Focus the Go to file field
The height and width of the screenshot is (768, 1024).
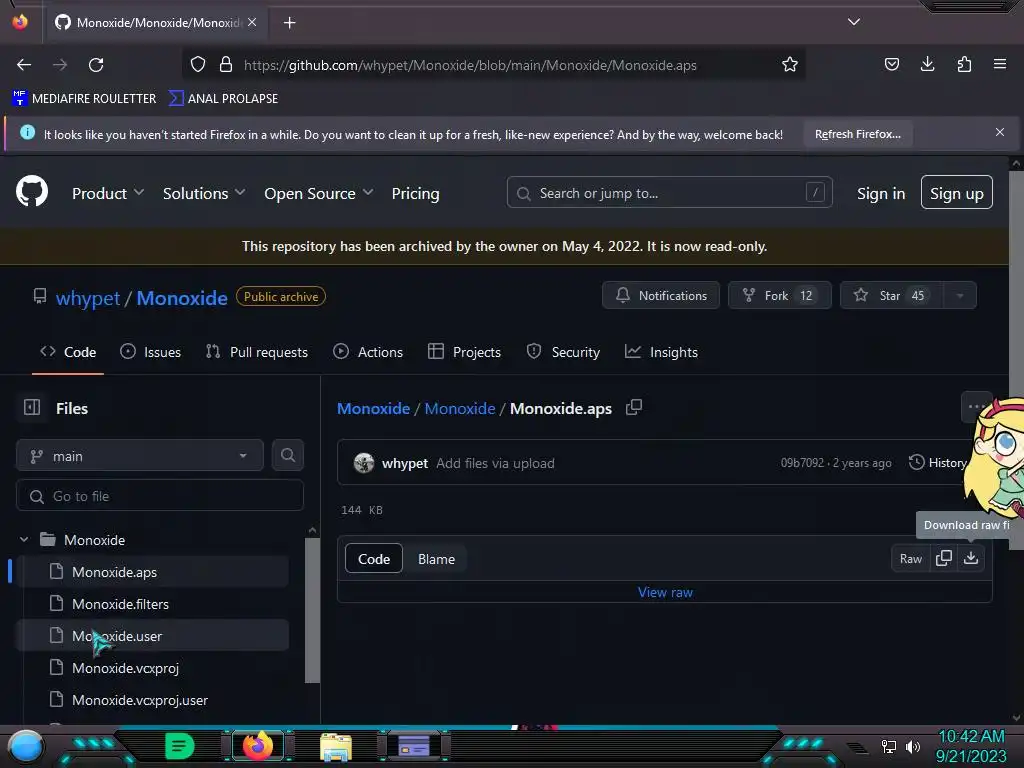coord(160,496)
